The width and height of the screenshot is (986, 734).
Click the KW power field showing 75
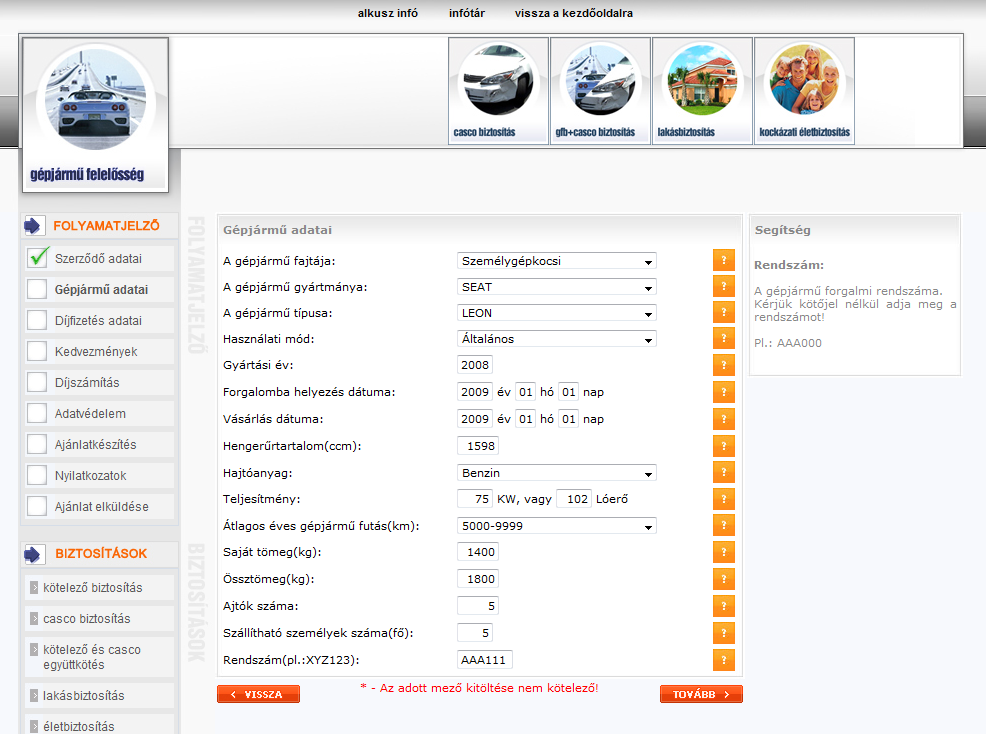(x=474, y=499)
